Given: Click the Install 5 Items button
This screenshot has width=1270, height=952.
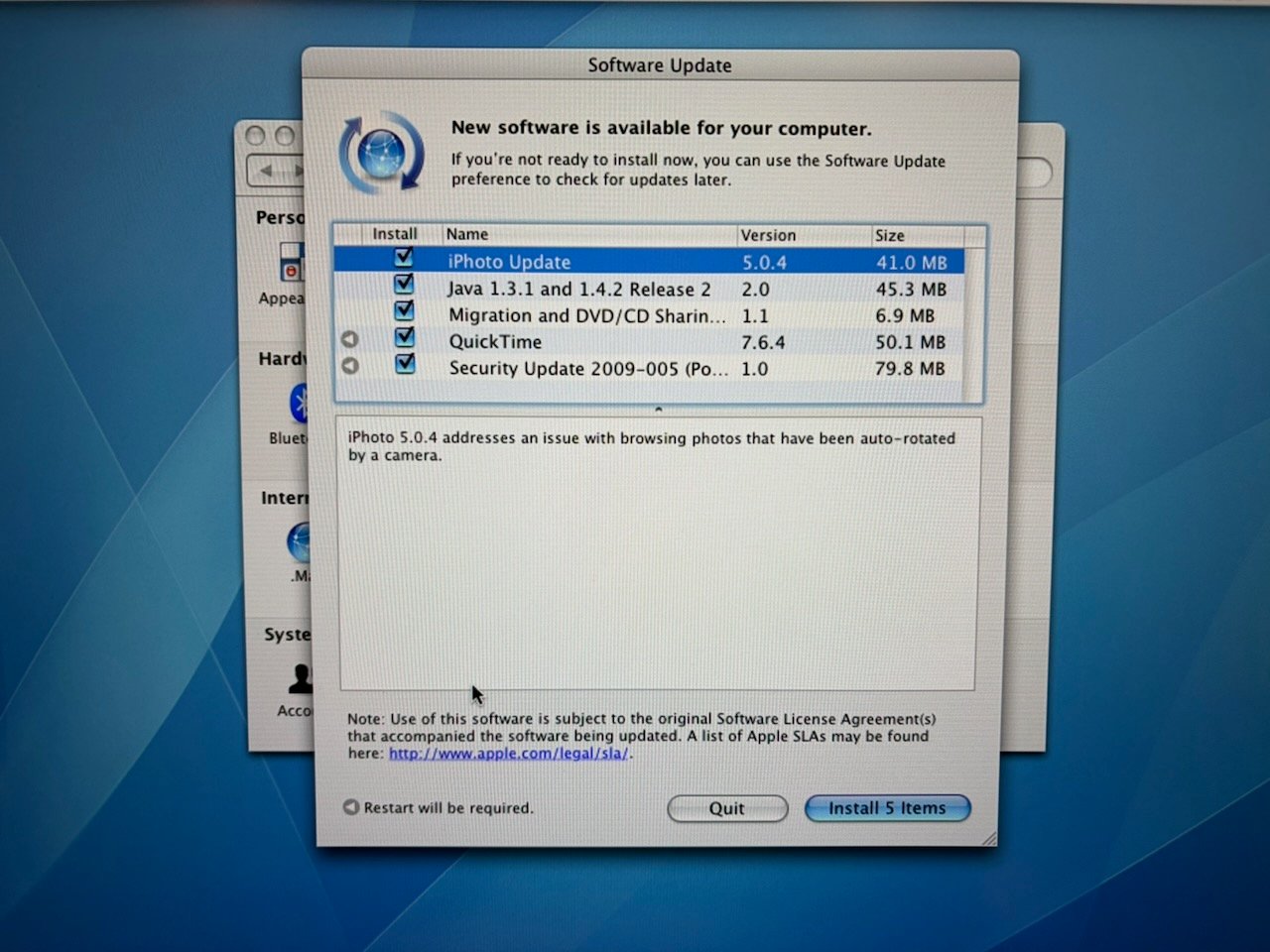Looking at the screenshot, I should (887, 808).
